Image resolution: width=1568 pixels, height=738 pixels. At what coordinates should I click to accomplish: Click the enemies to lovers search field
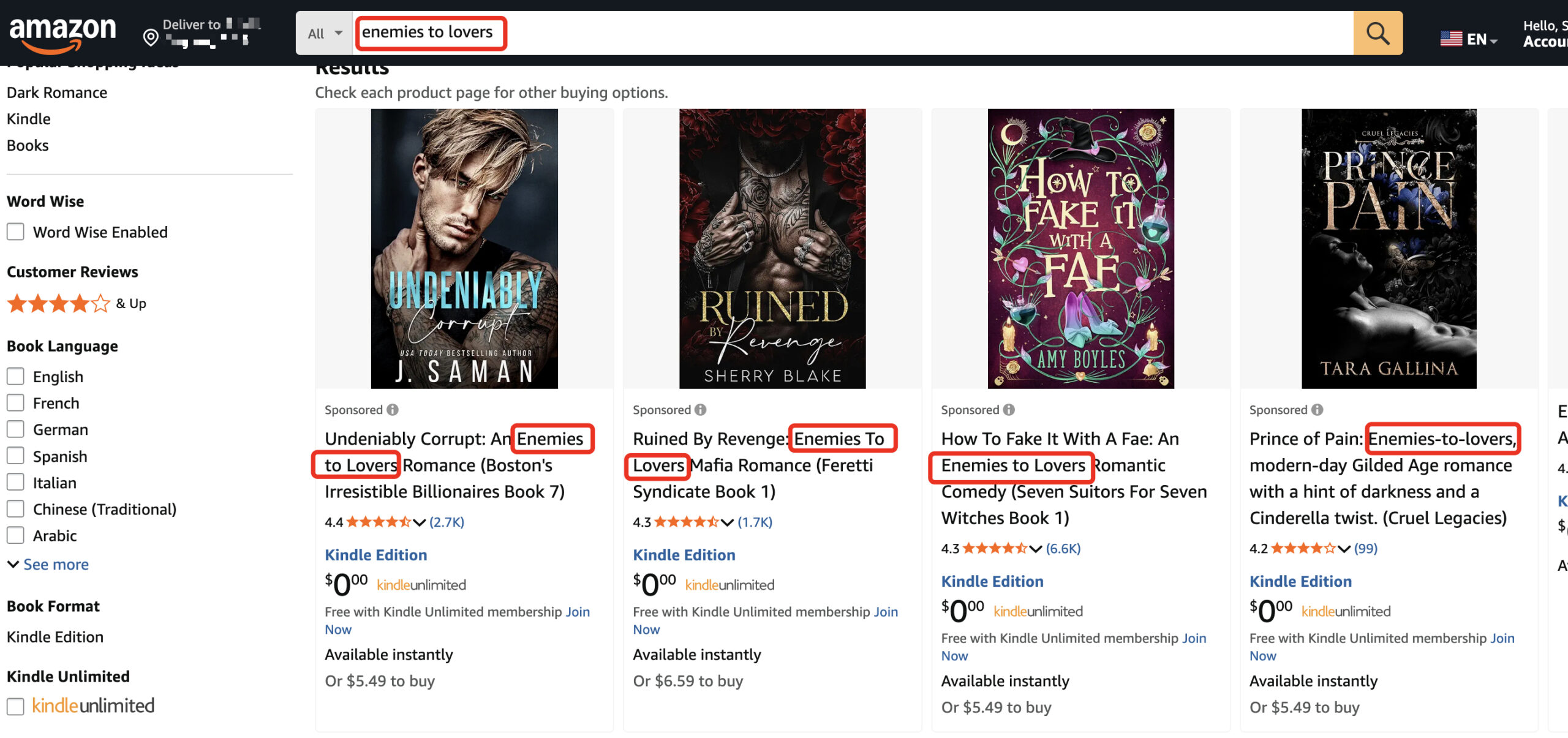click(x=851, y=33)
